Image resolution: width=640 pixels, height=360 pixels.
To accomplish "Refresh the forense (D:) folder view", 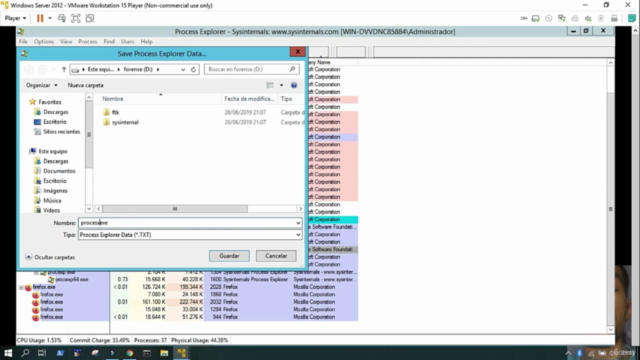I will [193, 69].
